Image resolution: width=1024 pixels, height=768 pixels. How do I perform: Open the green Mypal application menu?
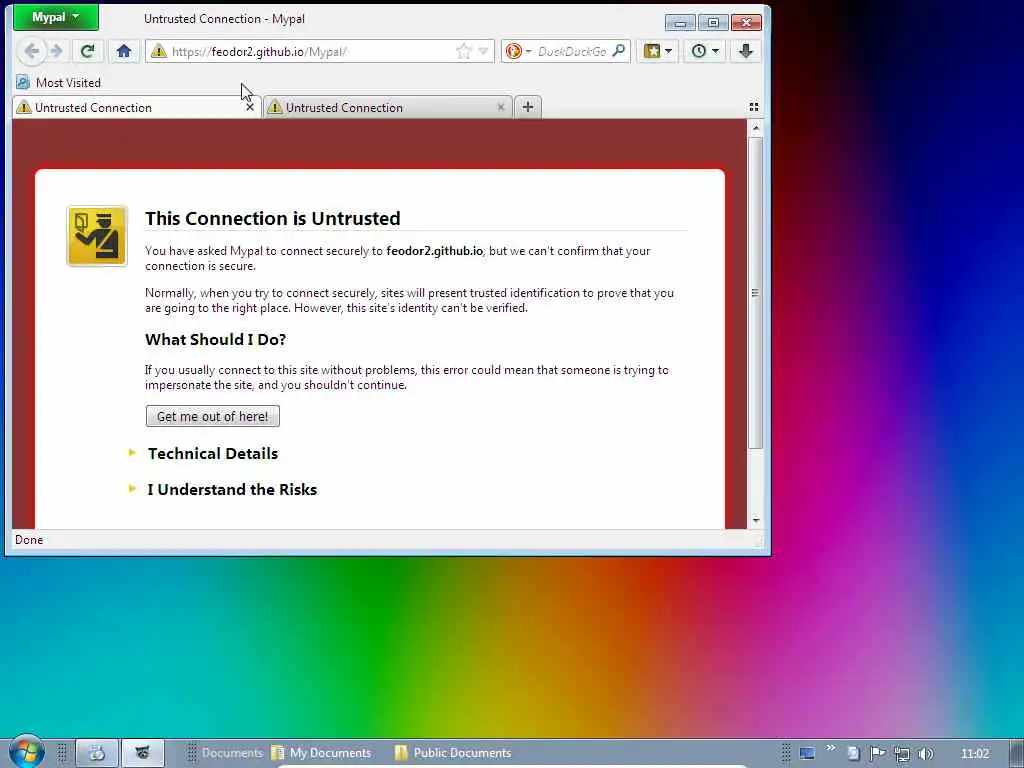click(56, 17)
